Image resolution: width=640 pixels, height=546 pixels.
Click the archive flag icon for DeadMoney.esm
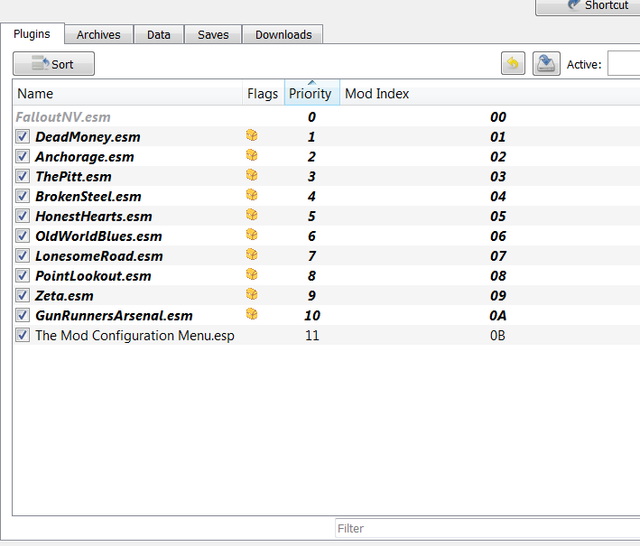point(252,135)
